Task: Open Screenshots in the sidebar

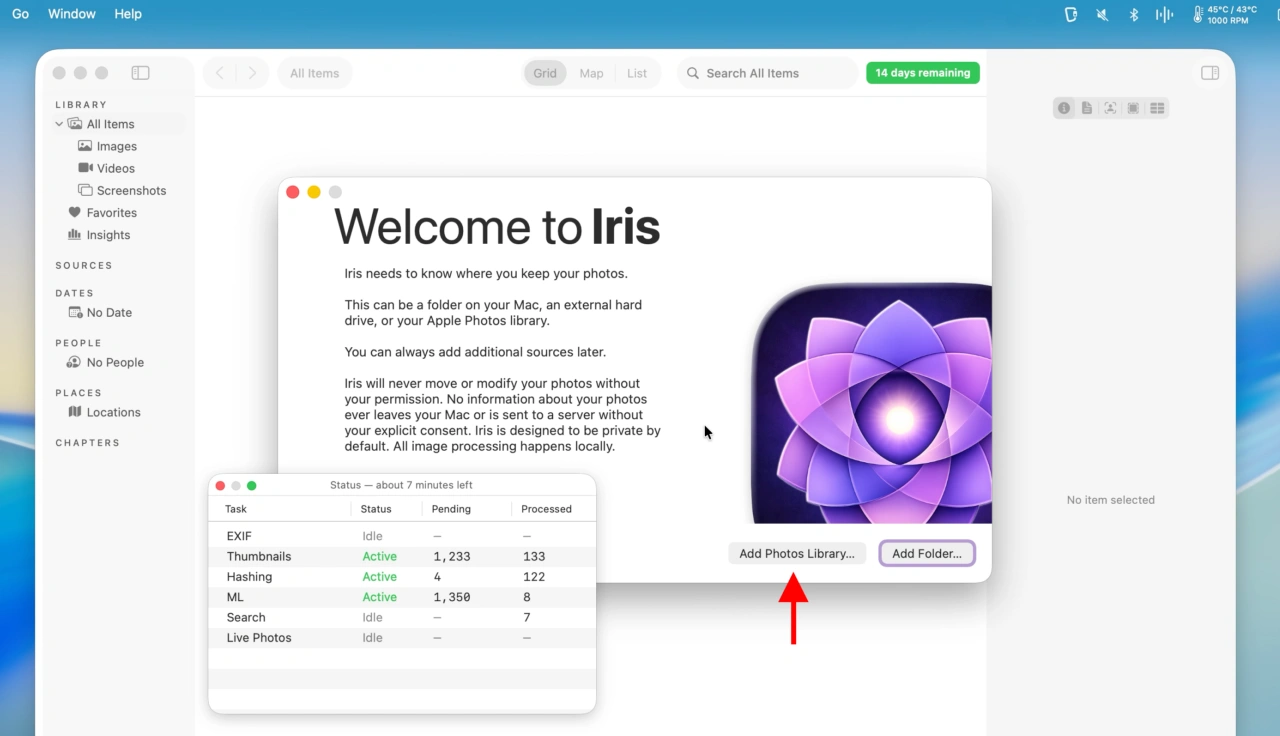Action: click(x=131, y=190)
